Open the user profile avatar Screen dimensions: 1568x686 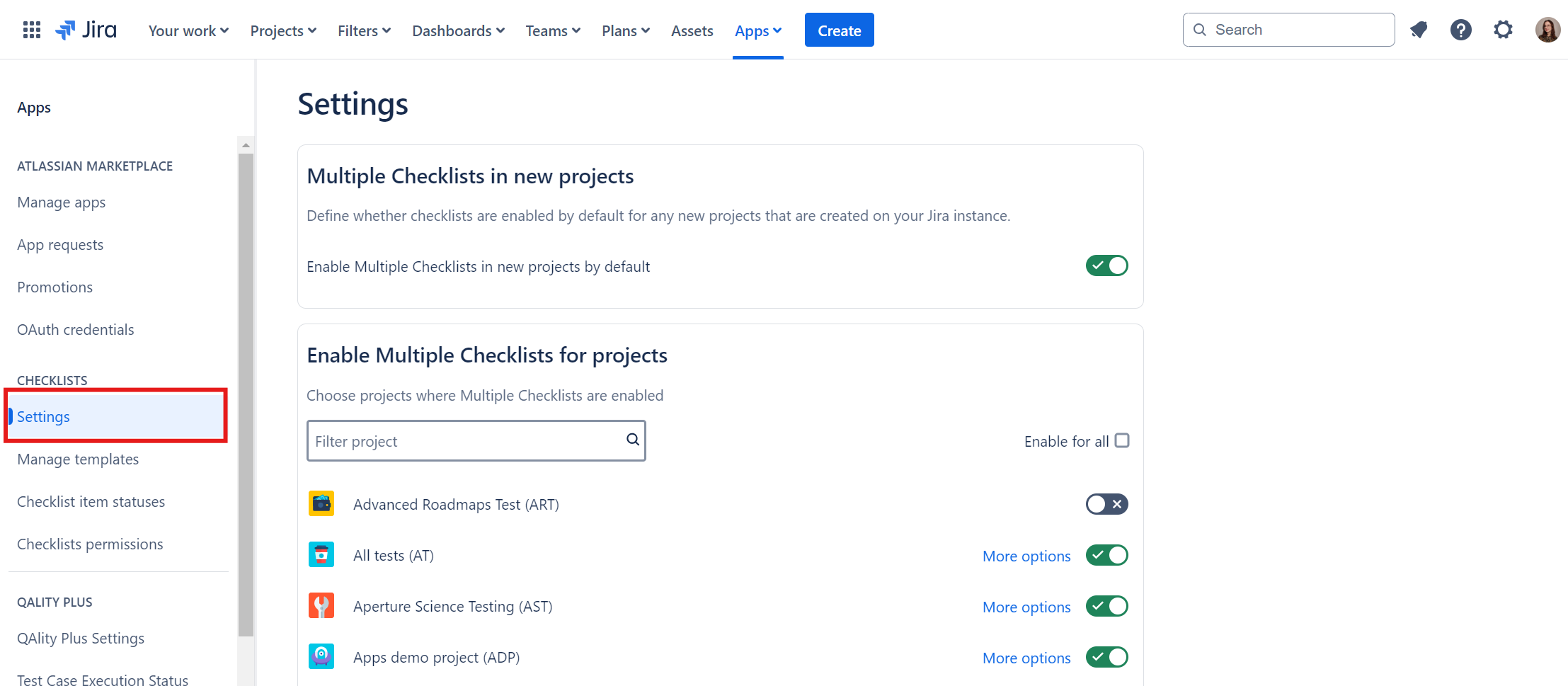[x=1547, y=30]
